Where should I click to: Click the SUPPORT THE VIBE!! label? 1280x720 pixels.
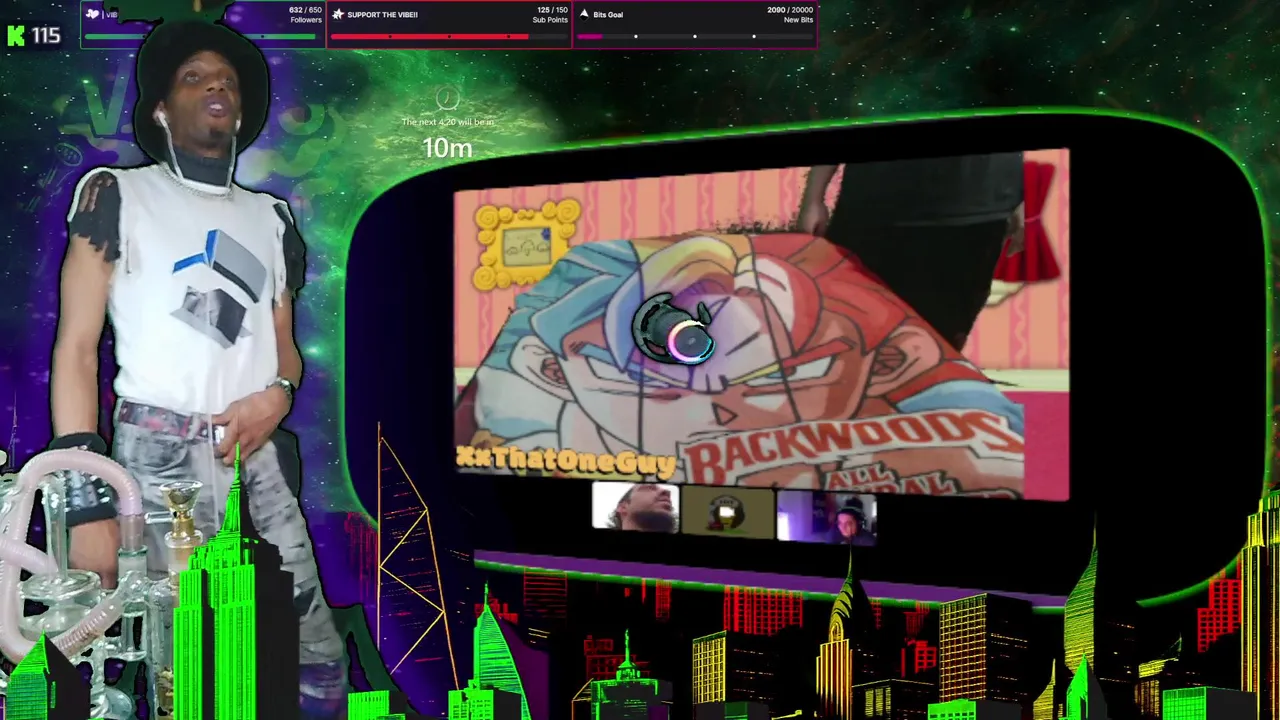click(x=382, y=15)
